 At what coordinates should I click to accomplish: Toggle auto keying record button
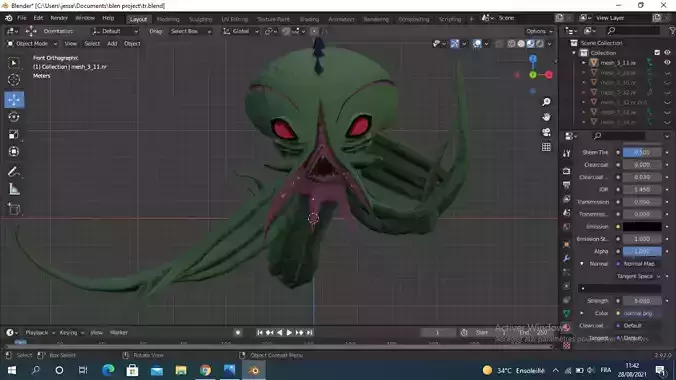(238, 333)
